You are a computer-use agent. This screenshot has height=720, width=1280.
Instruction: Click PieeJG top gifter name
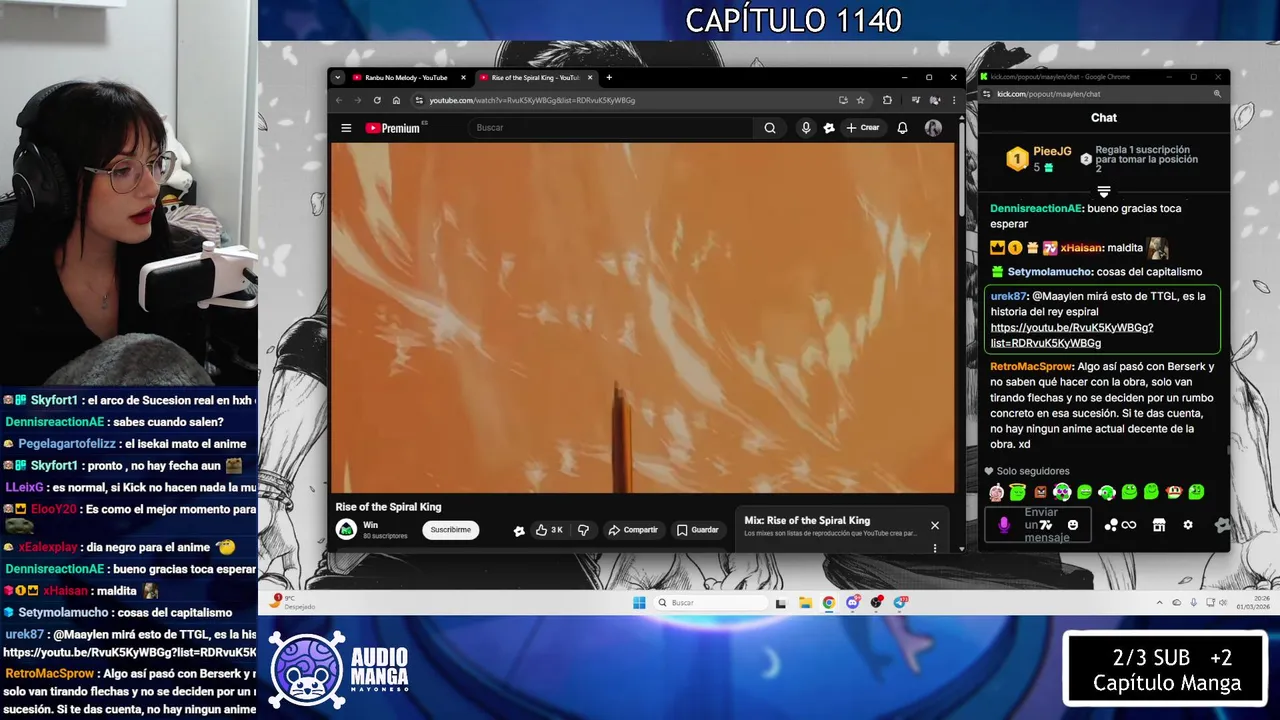pyautogui.click(x=1052, y=152)
